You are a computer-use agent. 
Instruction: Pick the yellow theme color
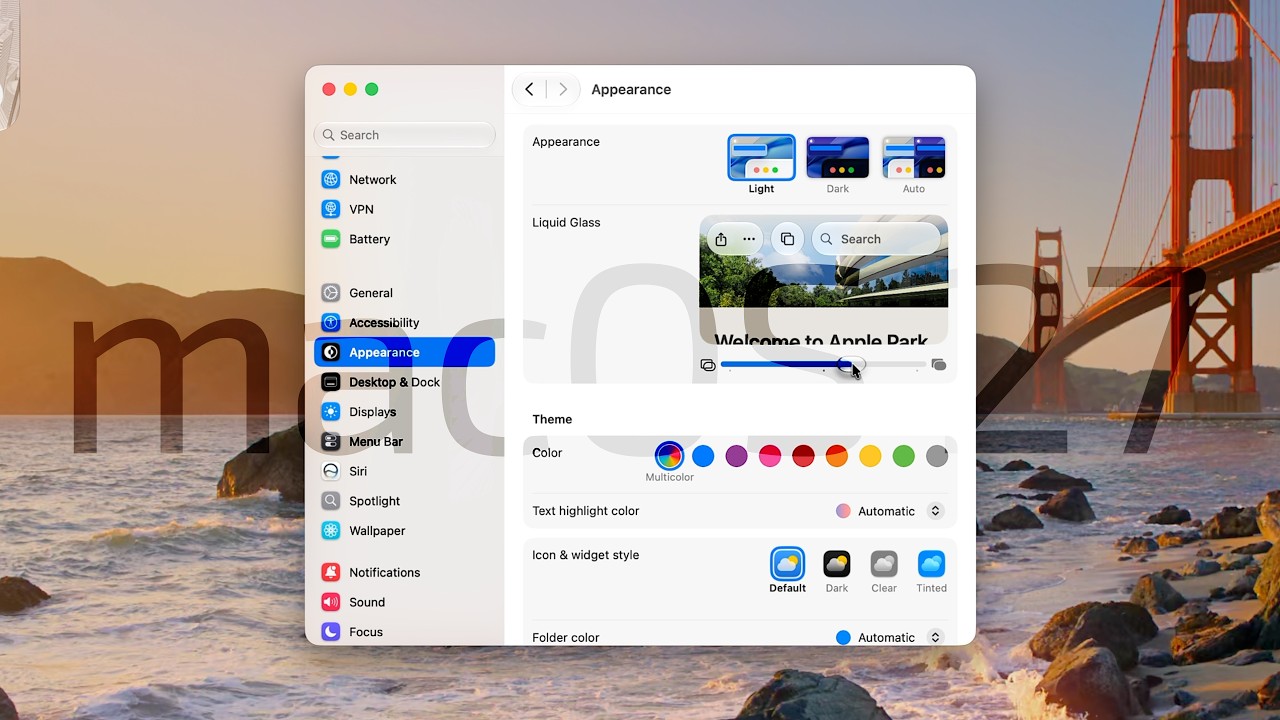pos(870,456)
